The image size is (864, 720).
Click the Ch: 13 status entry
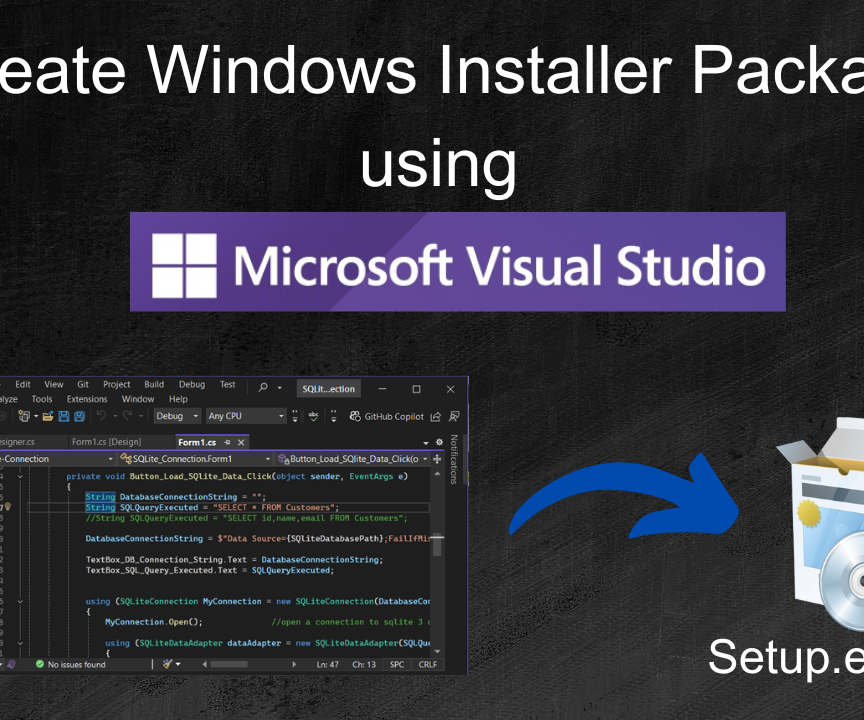click(364, 664)
